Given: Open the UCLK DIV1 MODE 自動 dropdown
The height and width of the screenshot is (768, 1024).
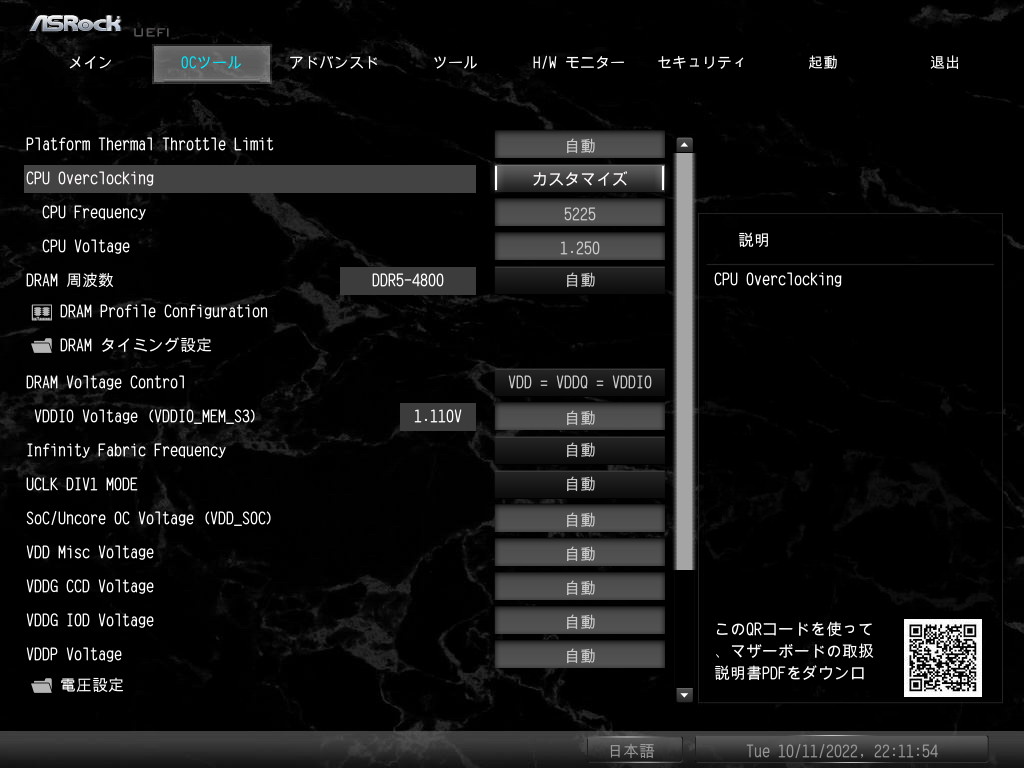Looking at the screenshot, I should (x=580, y=484).
